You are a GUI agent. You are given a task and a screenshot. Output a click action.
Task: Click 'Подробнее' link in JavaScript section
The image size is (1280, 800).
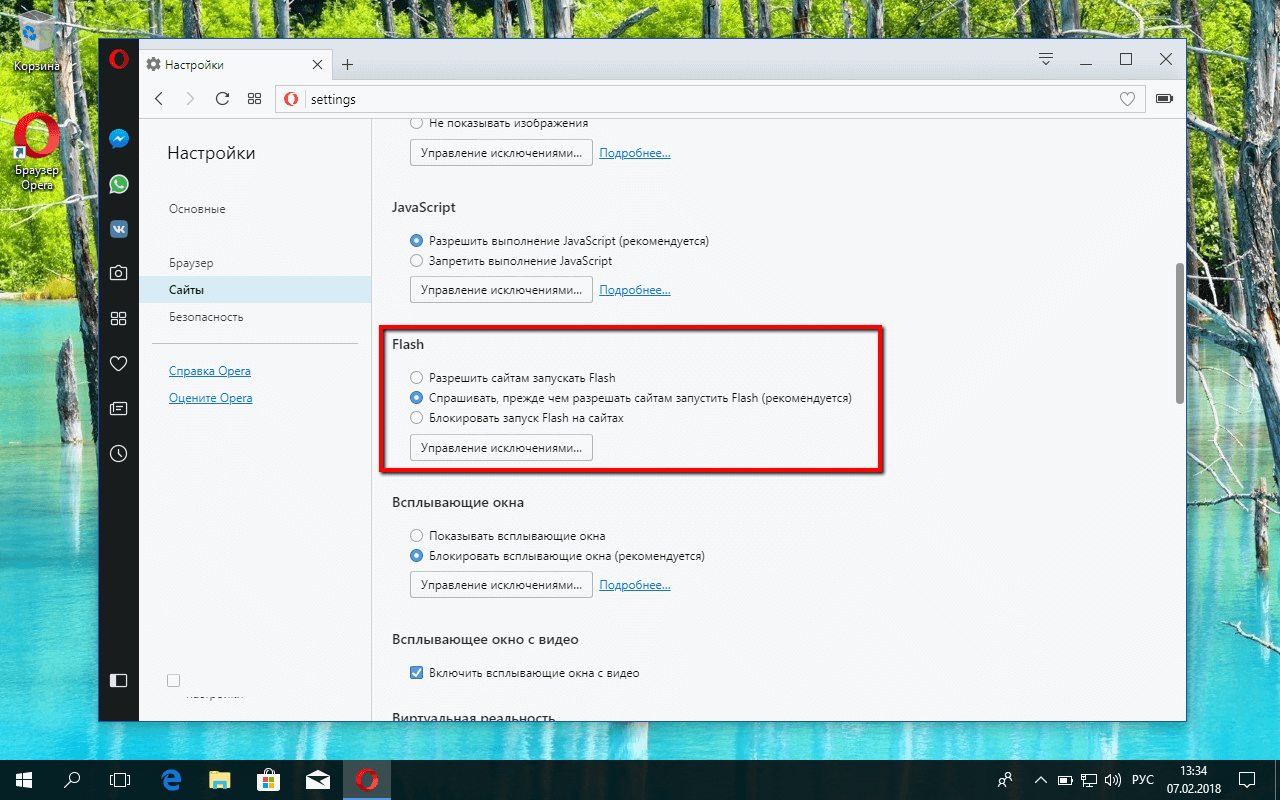635,290
